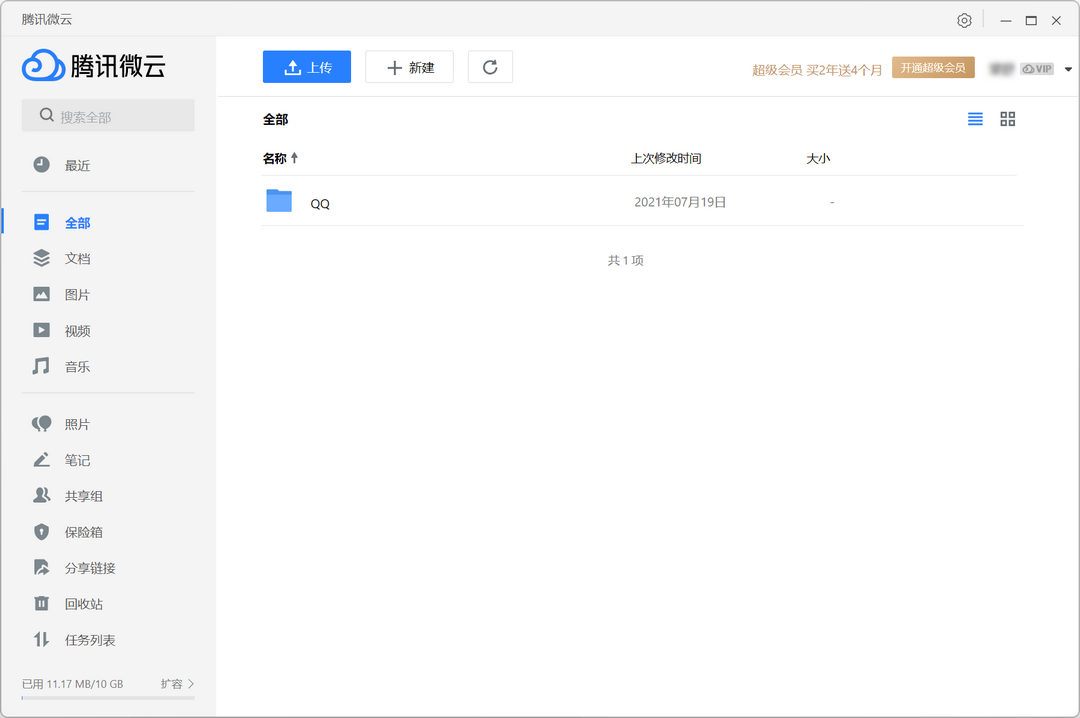The image size is (1080, 718).
Task: Click the 搜索全部 search field
Action: point(108,116)
